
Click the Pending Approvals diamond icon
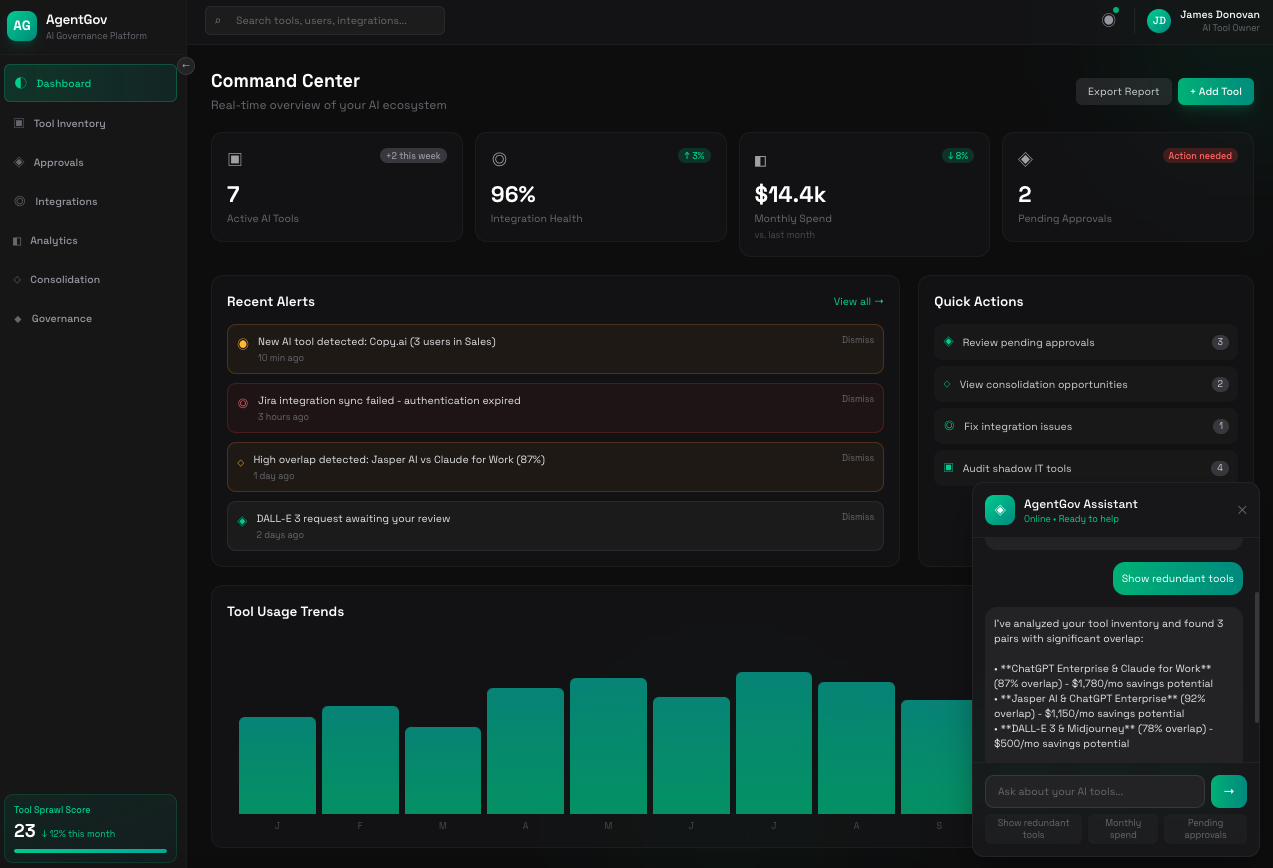point(1025,159)
